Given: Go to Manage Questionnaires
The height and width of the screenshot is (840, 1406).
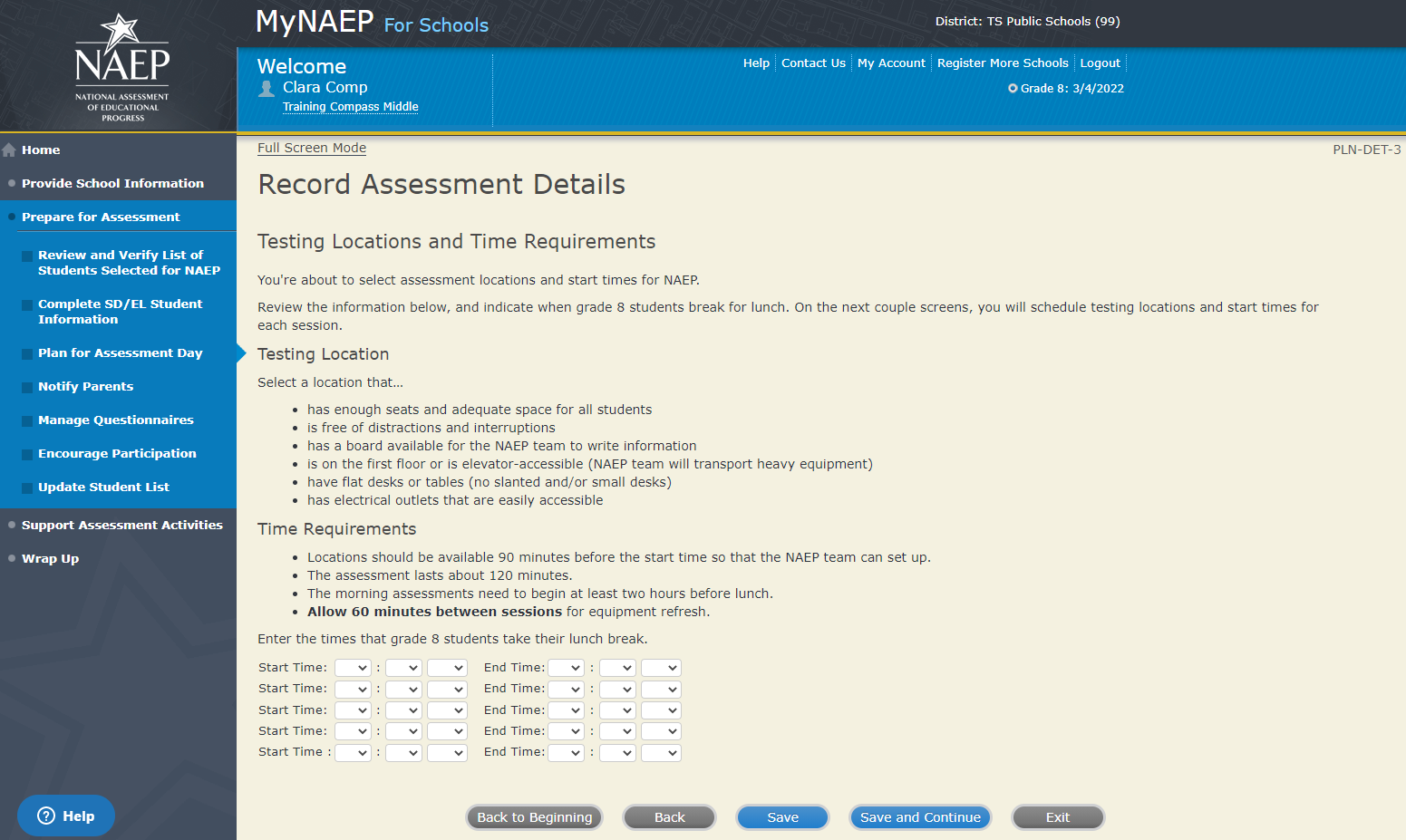Looking at the screenshot, I should [115, 420].
